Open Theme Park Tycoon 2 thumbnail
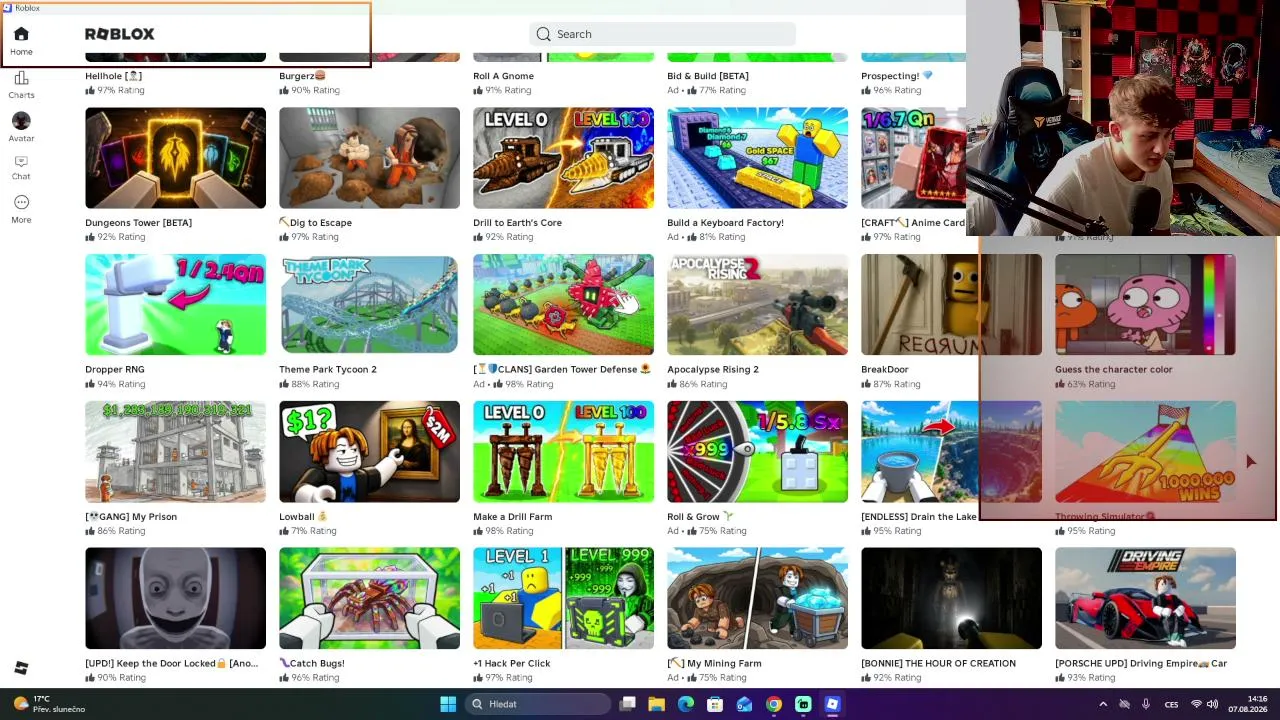The height and width of the screenshot is (720, 1280). (x=369, y=305)
